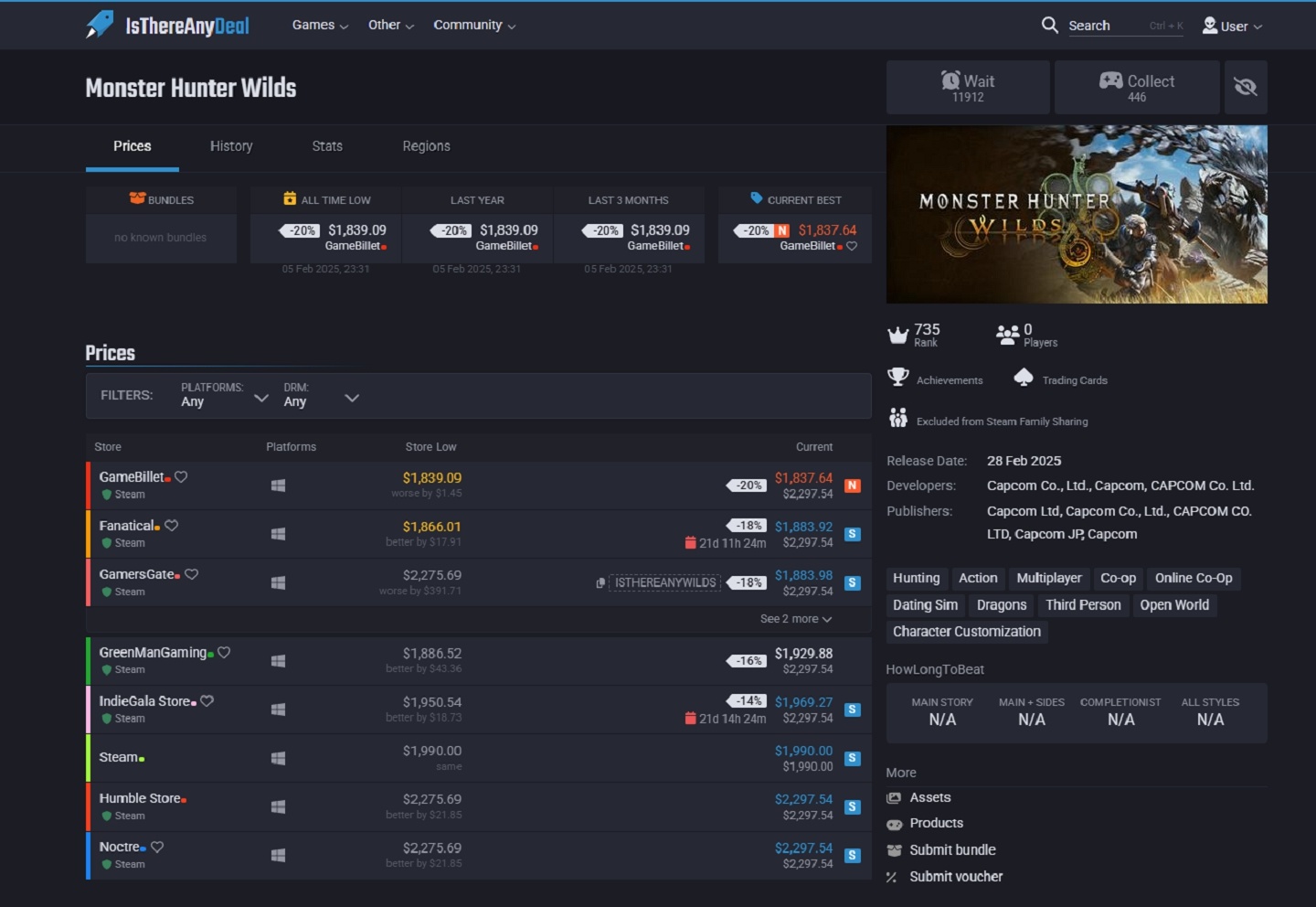Screen dimensions: 1316x907
Task: Toggle heart next to IndieGala Store
Action: click(x=207, y=700)
